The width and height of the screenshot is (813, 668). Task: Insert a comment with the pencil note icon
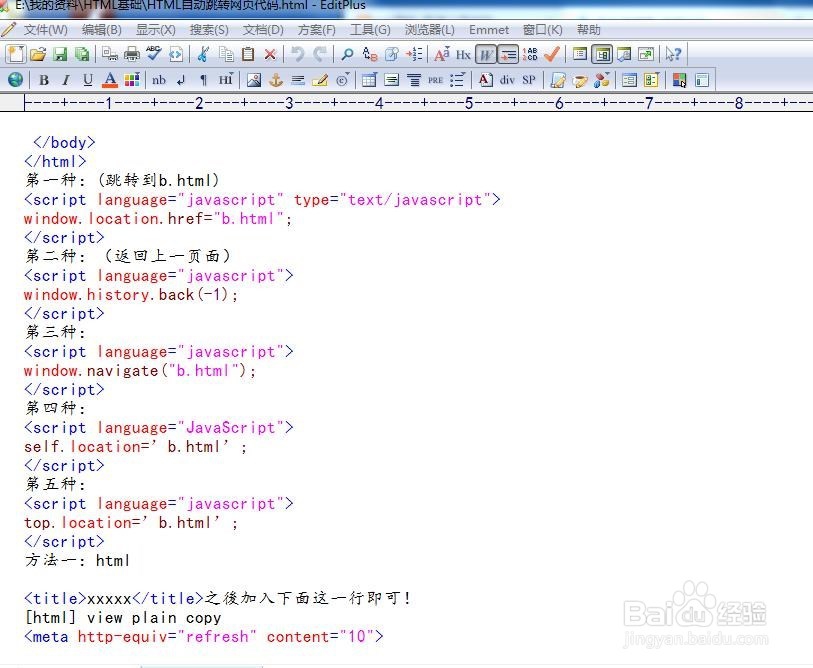320,80
